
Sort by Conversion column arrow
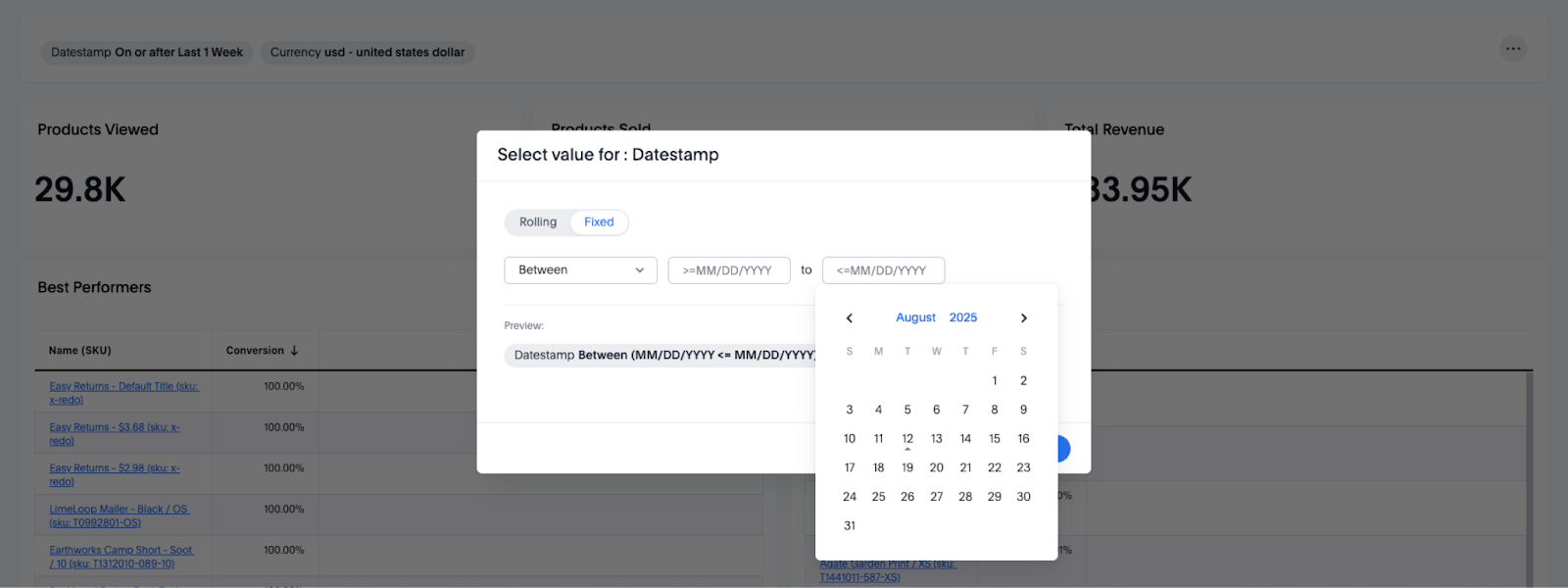pos(294,351)
